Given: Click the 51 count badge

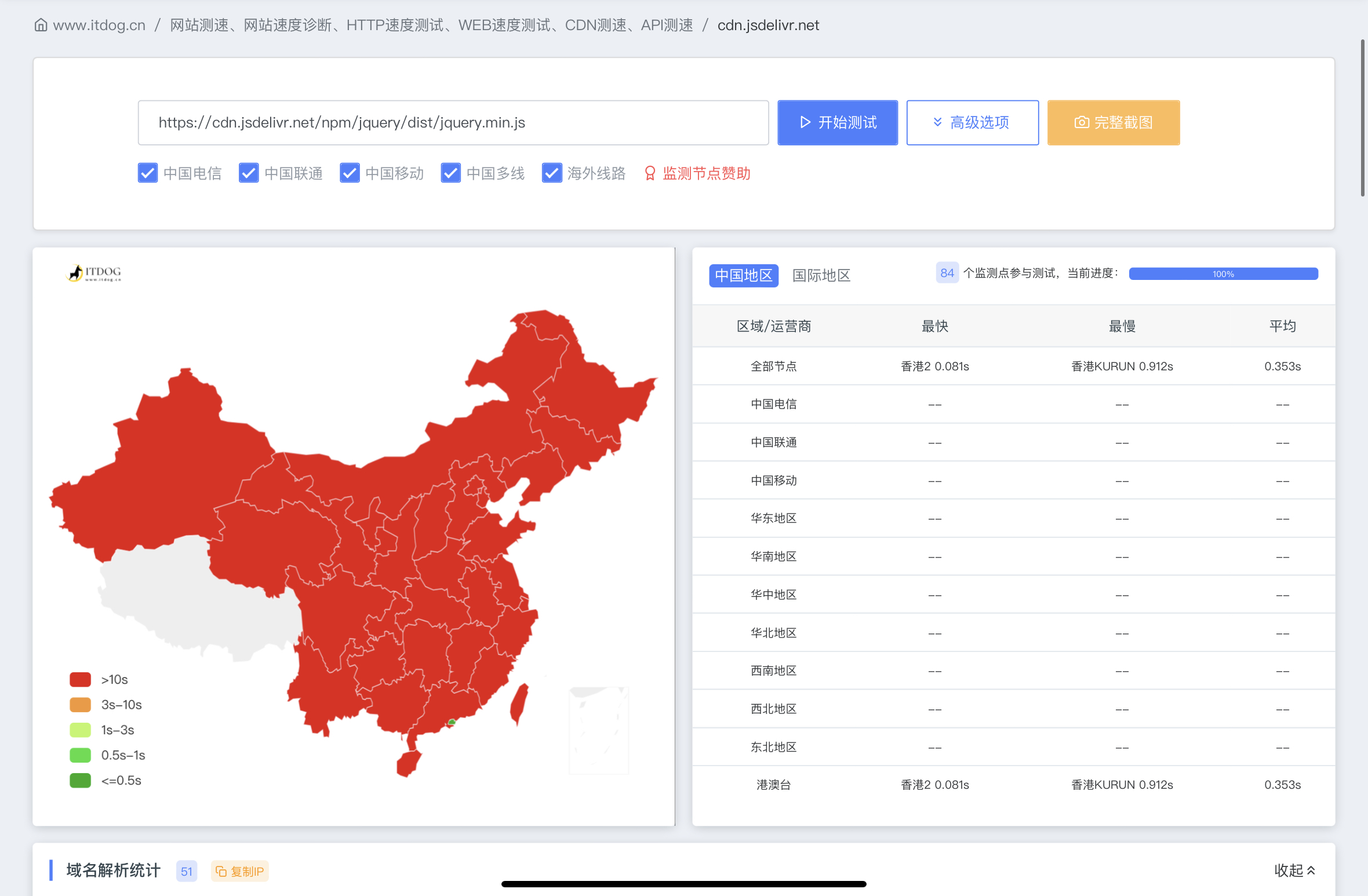Looking at the screenshot, I should (x=187, y=871).
